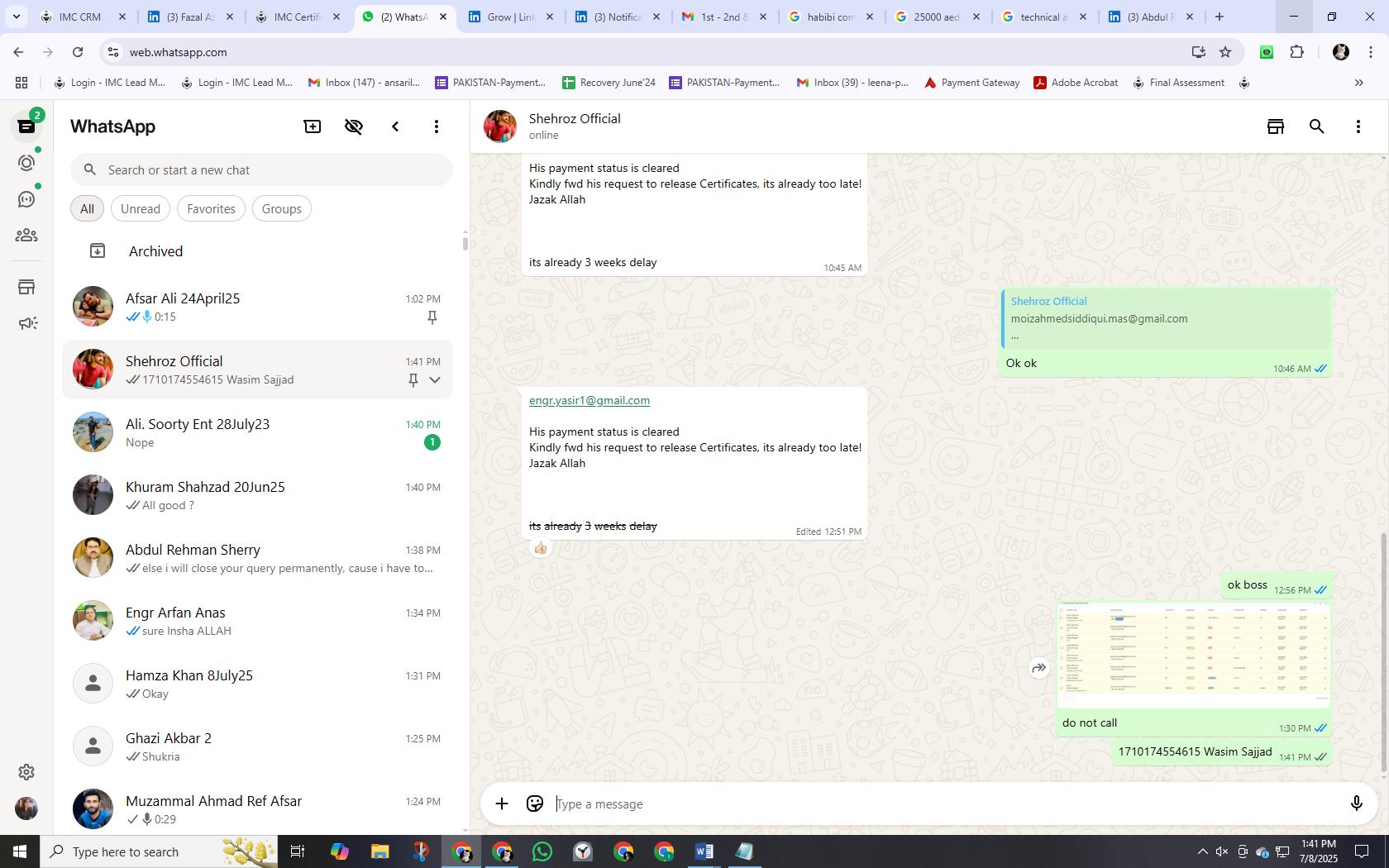This screenshot has width=1389, height=868.
Task: Open the shared spreadsheet image thumbnail
Action: pos(1194,656)
